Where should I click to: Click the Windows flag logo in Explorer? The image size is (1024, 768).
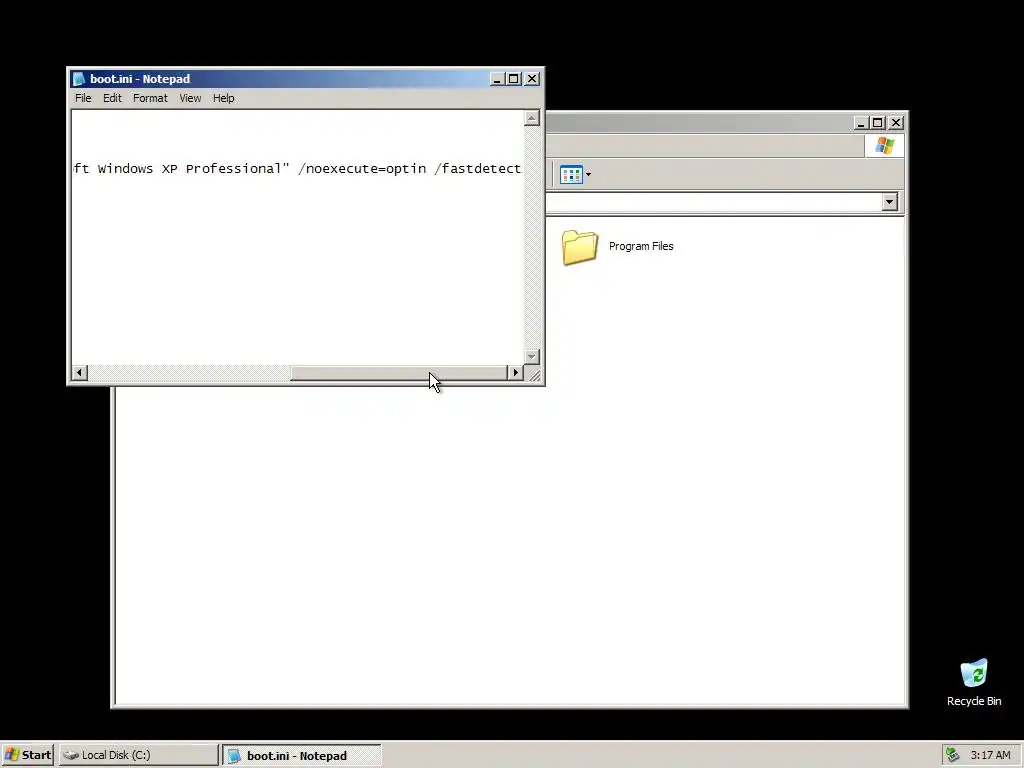coord(885,145)
